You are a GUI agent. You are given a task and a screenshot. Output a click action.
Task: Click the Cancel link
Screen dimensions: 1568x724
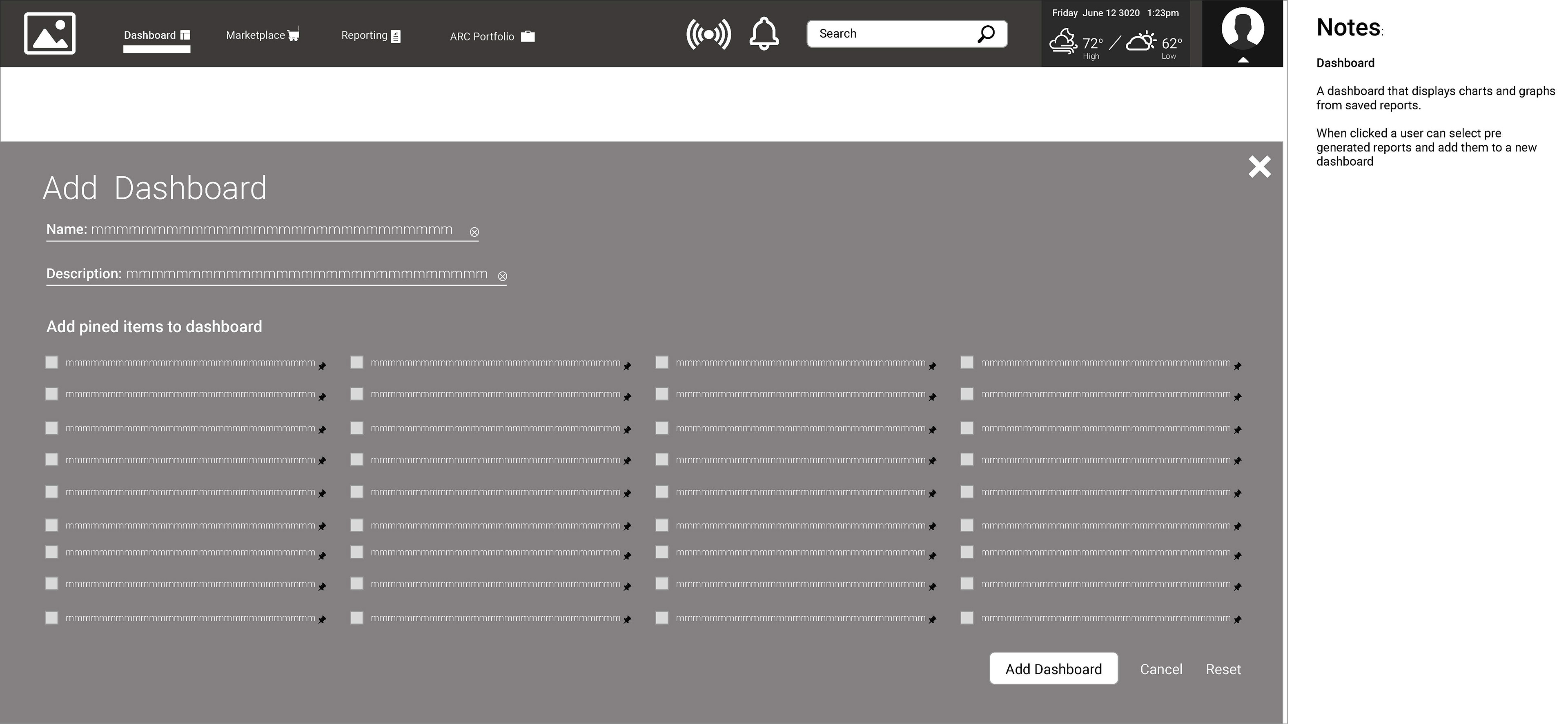point(1161,669)
